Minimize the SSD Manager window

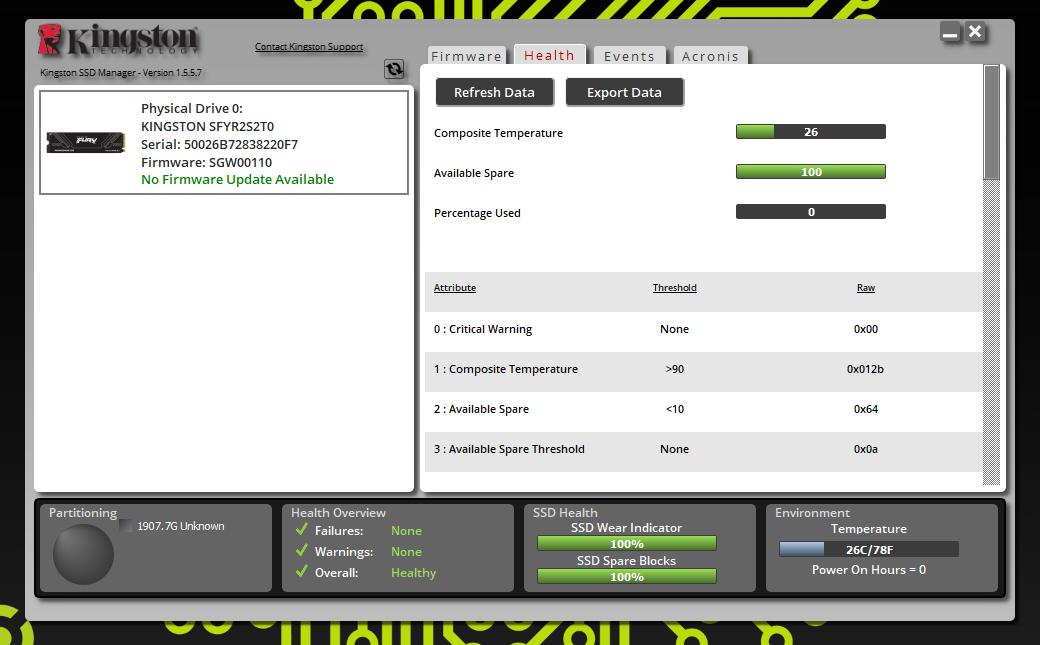(950, 32)
